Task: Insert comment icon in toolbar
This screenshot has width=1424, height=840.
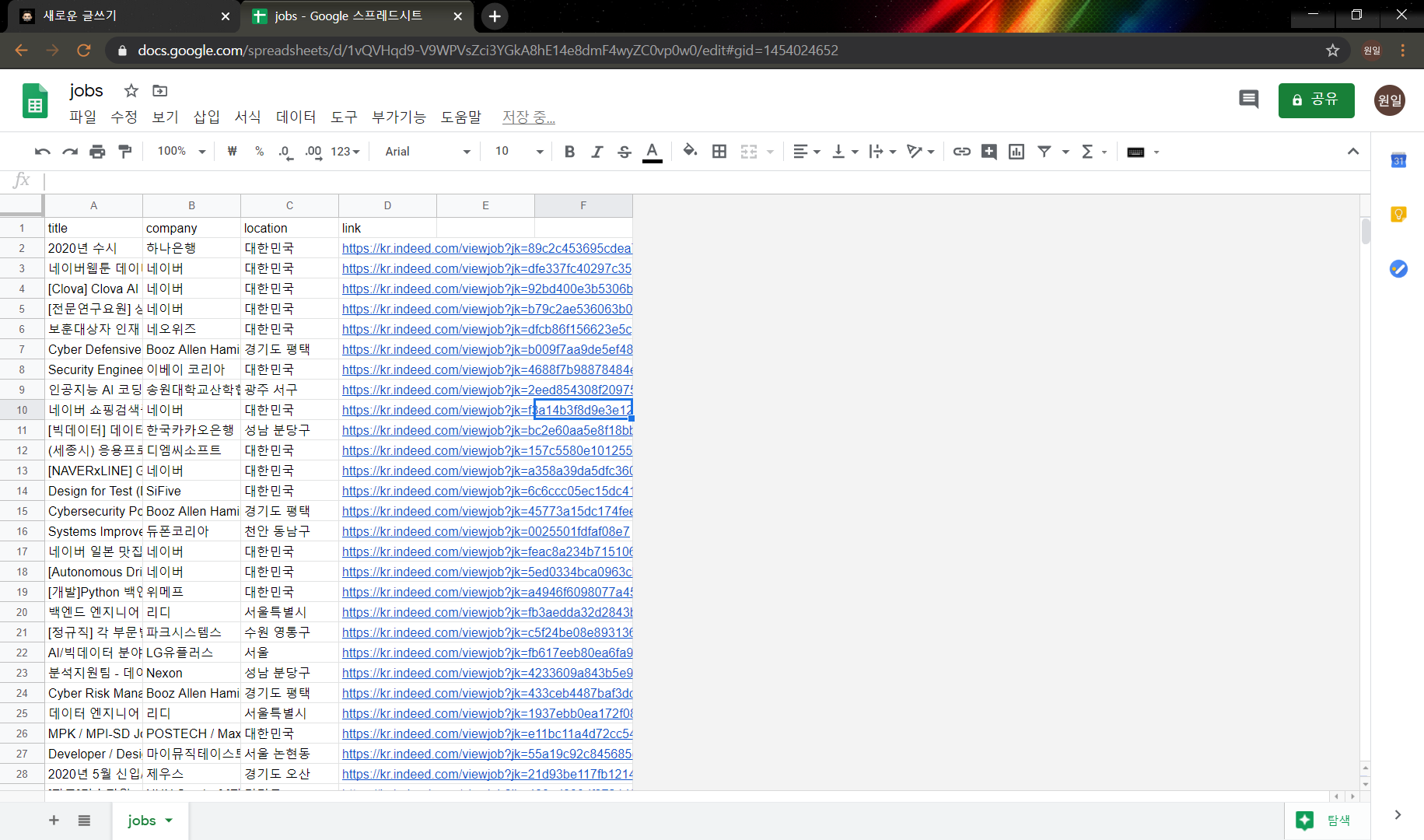Action: pyautogui.click(x=989, y=152)
